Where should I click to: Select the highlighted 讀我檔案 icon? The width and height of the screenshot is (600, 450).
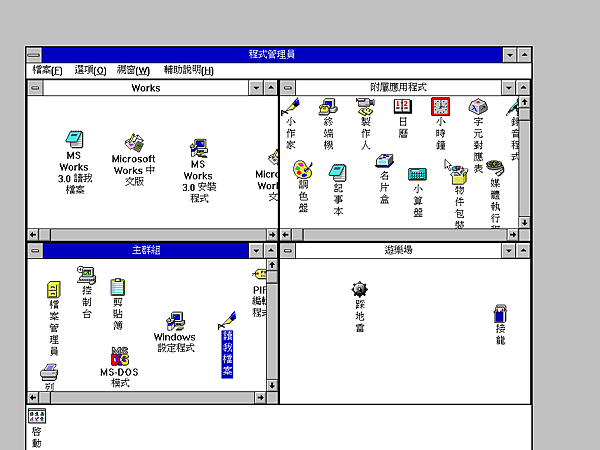227,354
